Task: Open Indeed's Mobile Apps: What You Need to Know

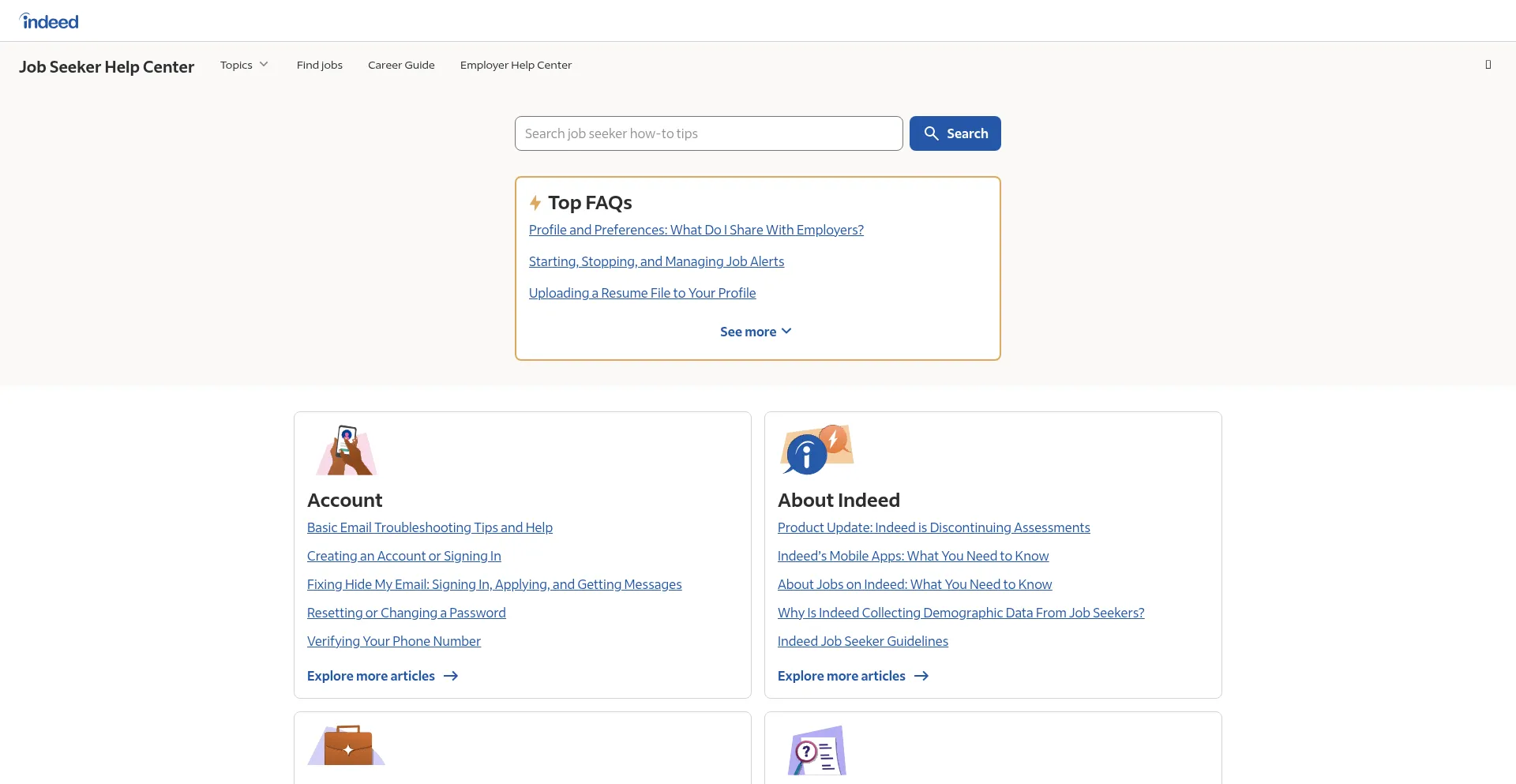Action: click(913, 556)
